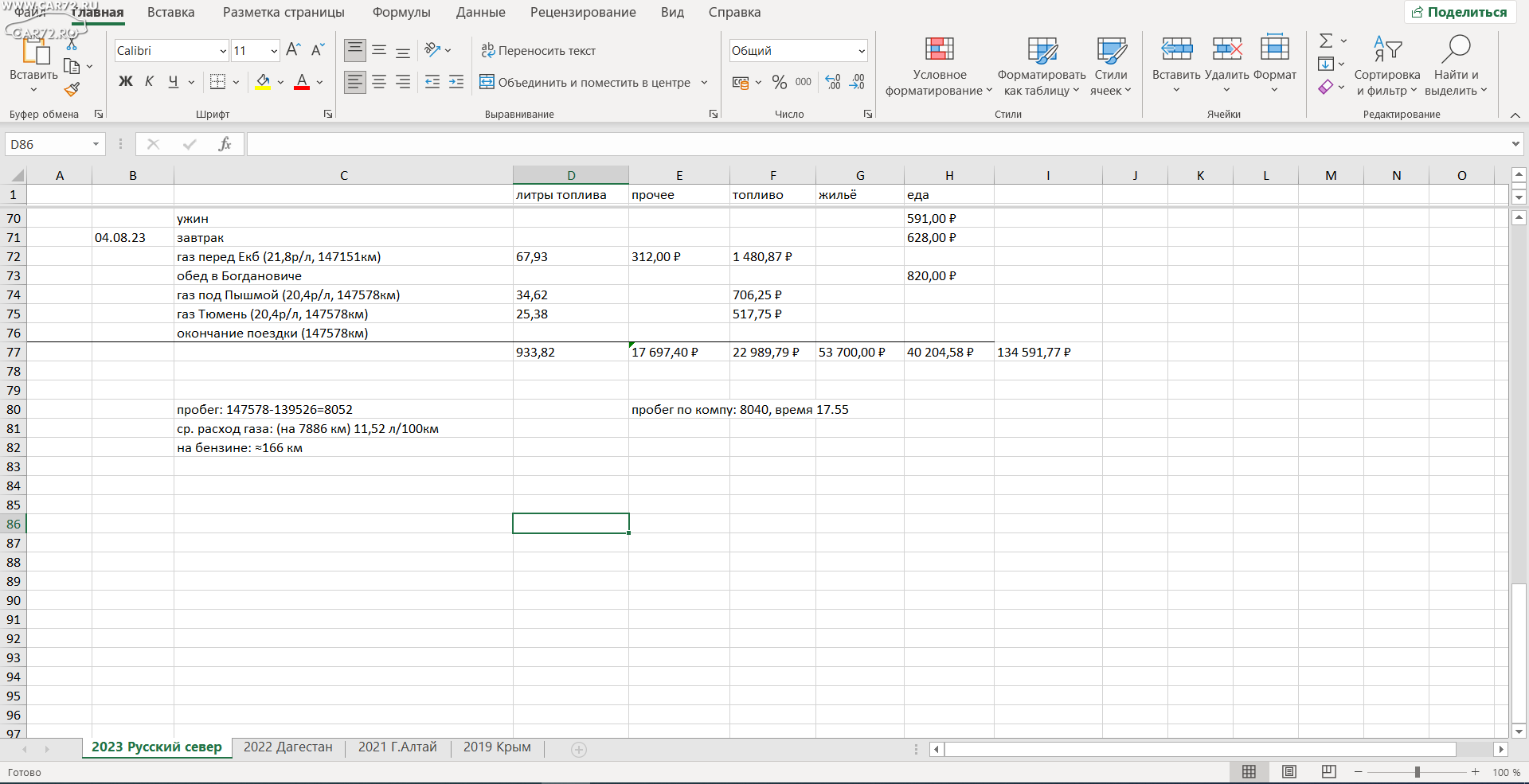The height and width of the screenshot is (784, 1529).
Task: Increase decimal places icon
Action: [833, 82]
